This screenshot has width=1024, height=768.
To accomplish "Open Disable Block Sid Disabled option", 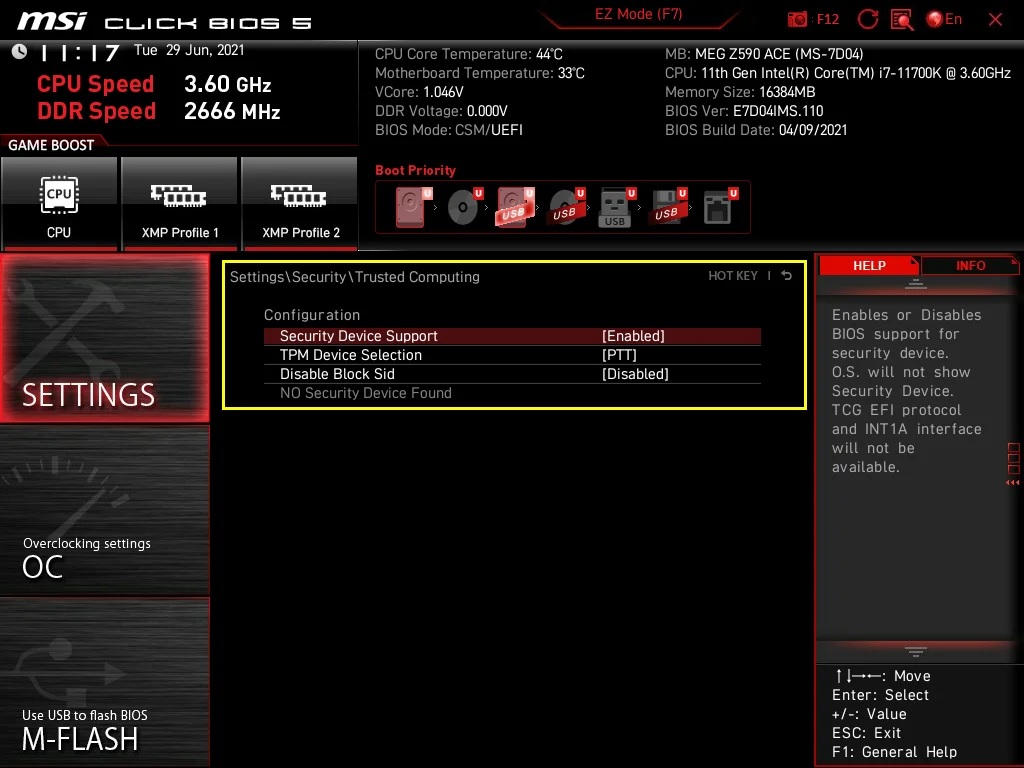I will click(x=635, y=374).
